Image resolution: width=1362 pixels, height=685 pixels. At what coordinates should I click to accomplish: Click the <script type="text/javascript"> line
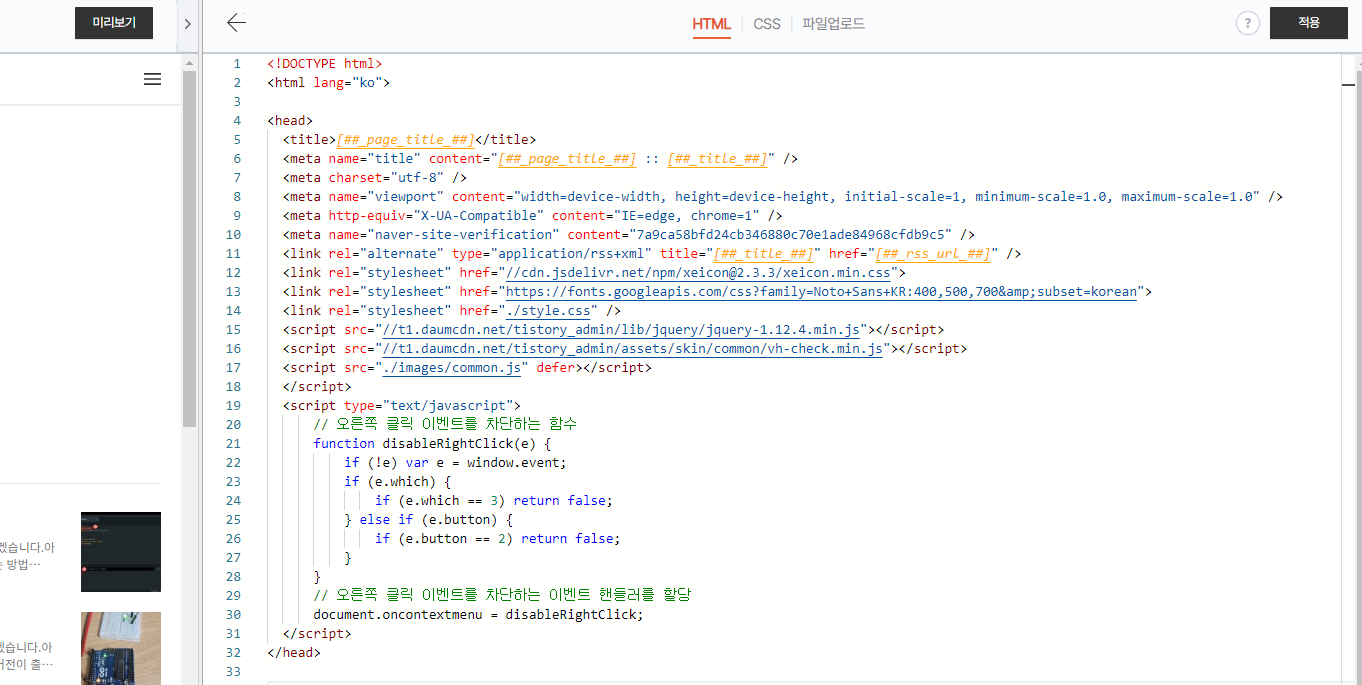coord(401,405)
